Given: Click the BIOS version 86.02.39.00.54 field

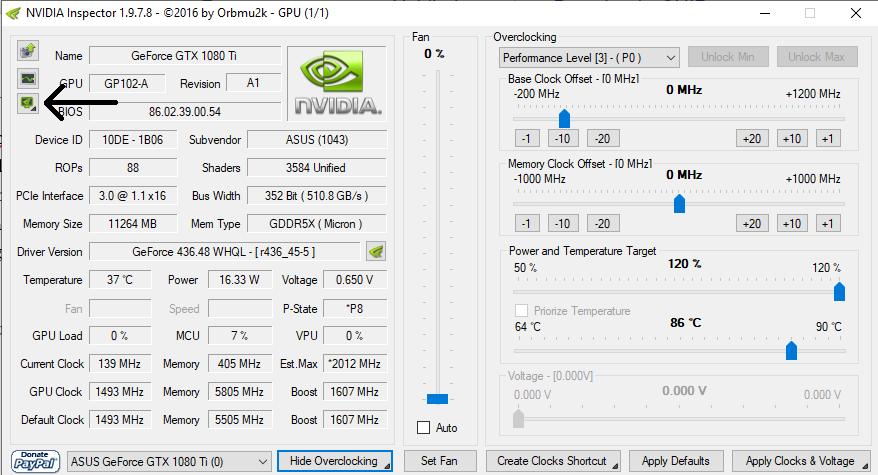Looking at the screenshot, I should point(185,111).
